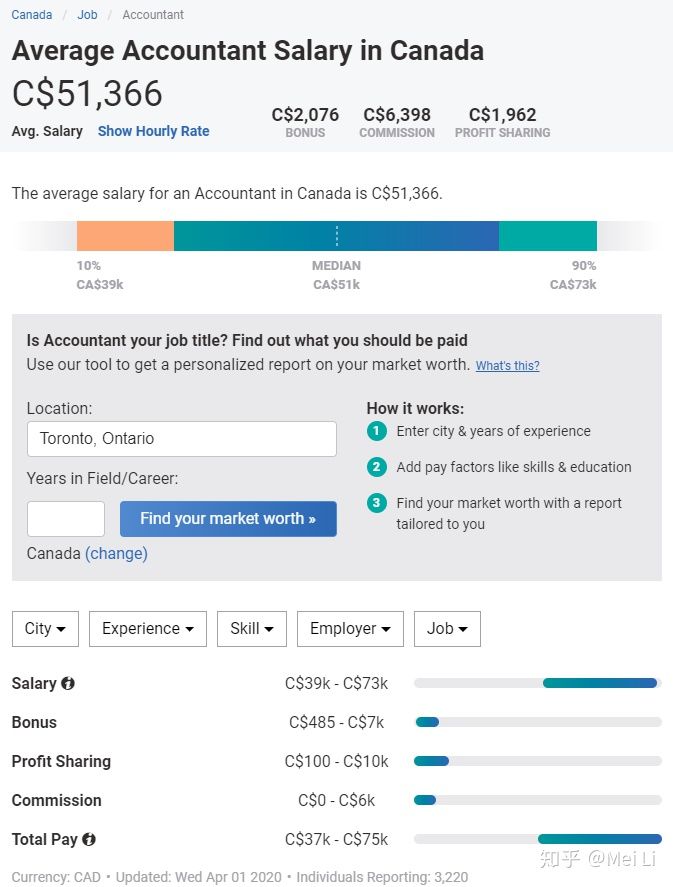Viewport: 673px width, 887px height.
Task: Click the Salary range bar C$39k - C$73k
Action: tap(599, 684)
